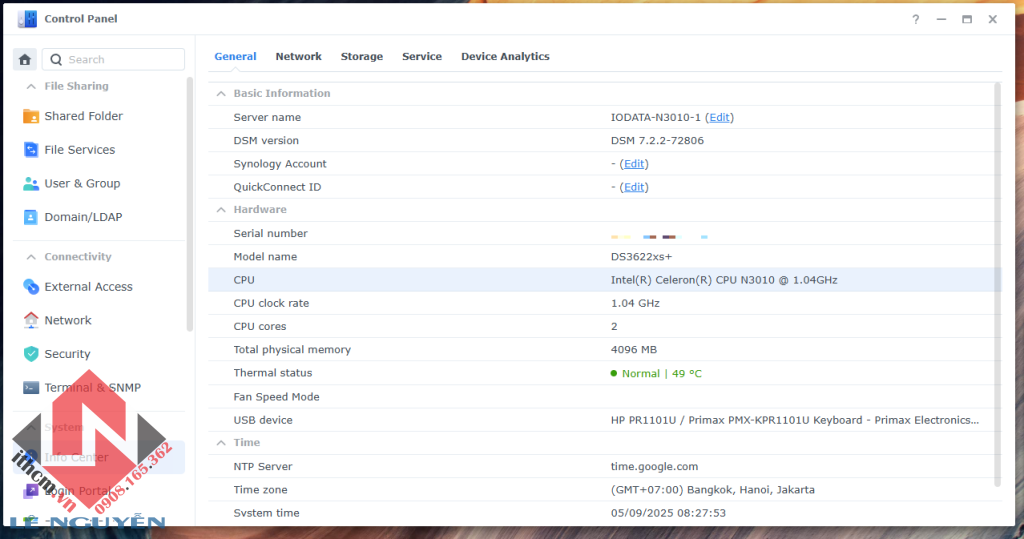Image resolution: width=1024 pixels, height=539 pixels.
Task: Select Model name value DS3622xs+
Action: (x=641, y=257)
